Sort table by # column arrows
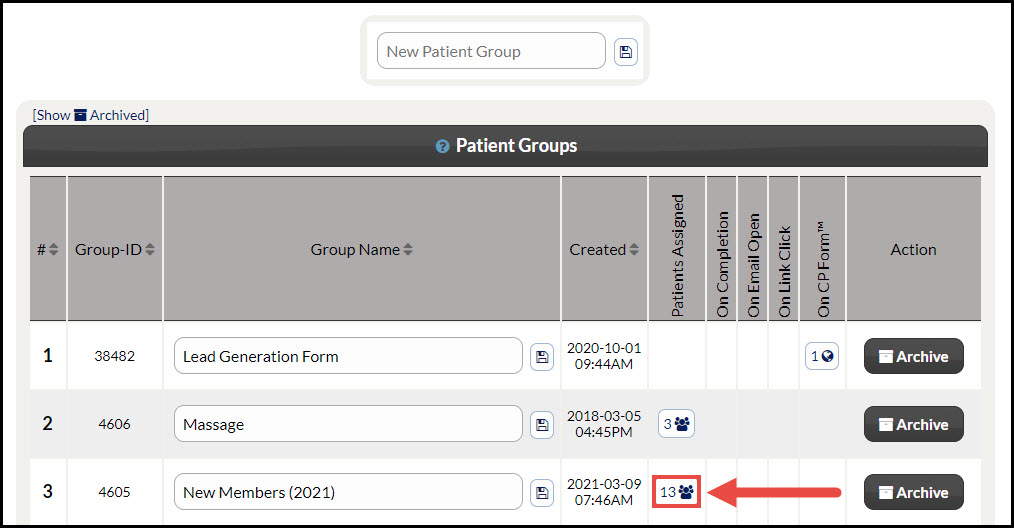 [54, 249]
